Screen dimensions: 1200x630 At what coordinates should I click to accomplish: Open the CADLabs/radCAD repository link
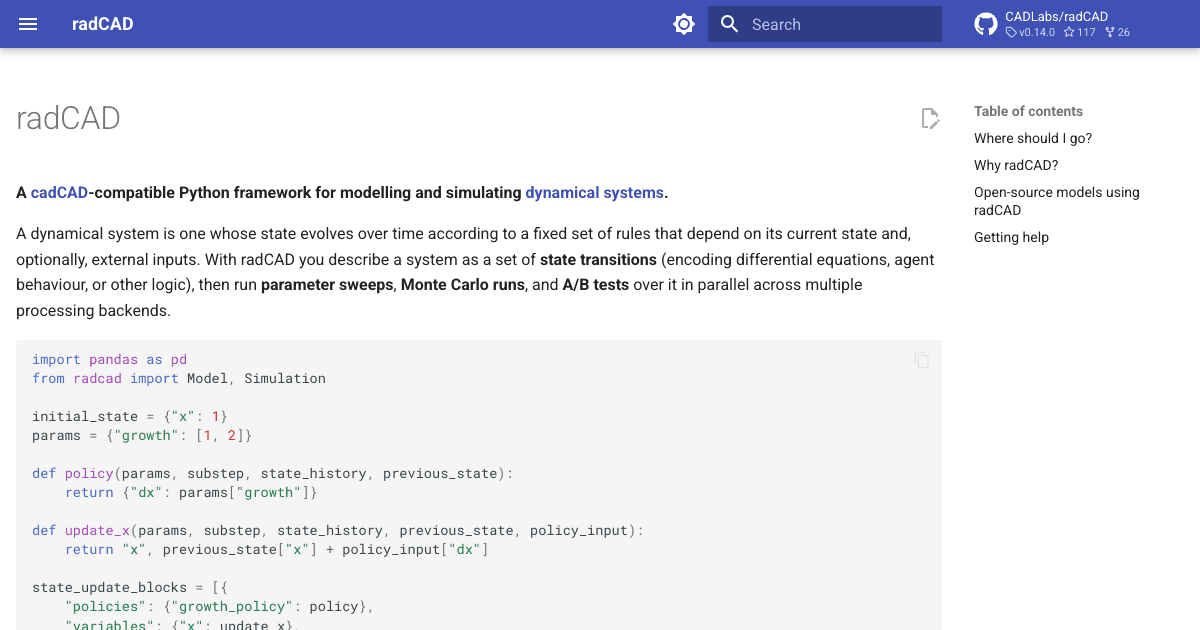click(1056, 16)
